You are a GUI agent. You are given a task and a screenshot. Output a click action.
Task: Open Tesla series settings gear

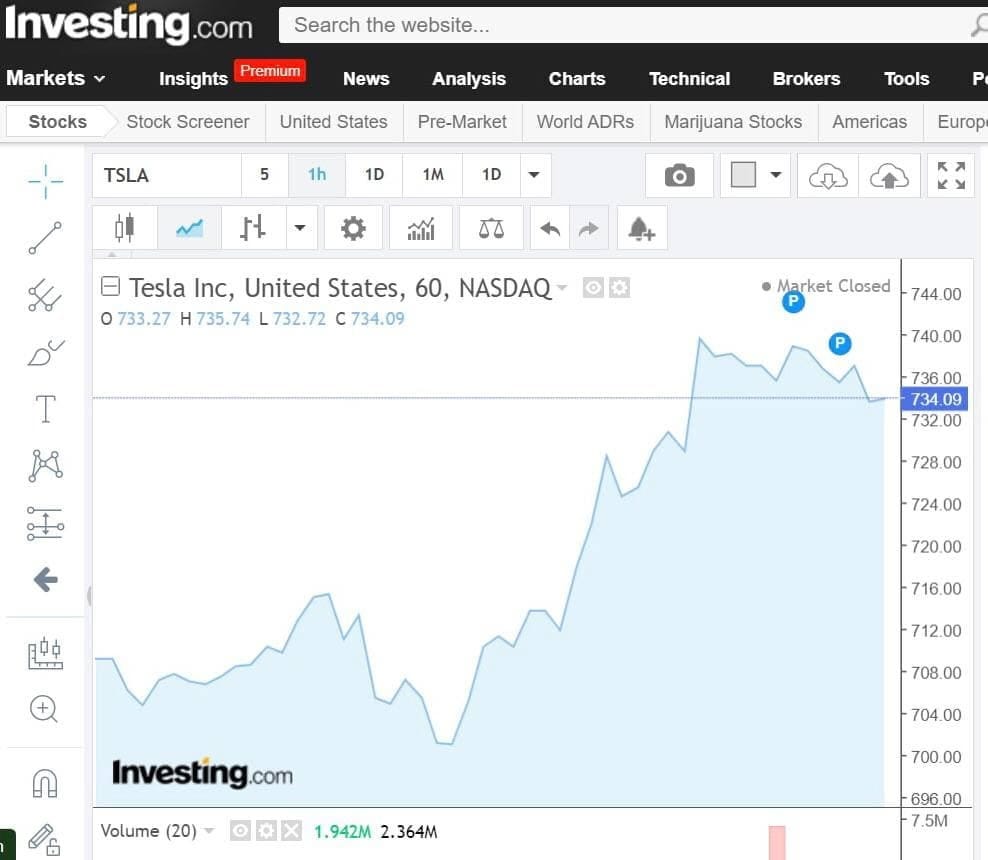pos(619,288)
